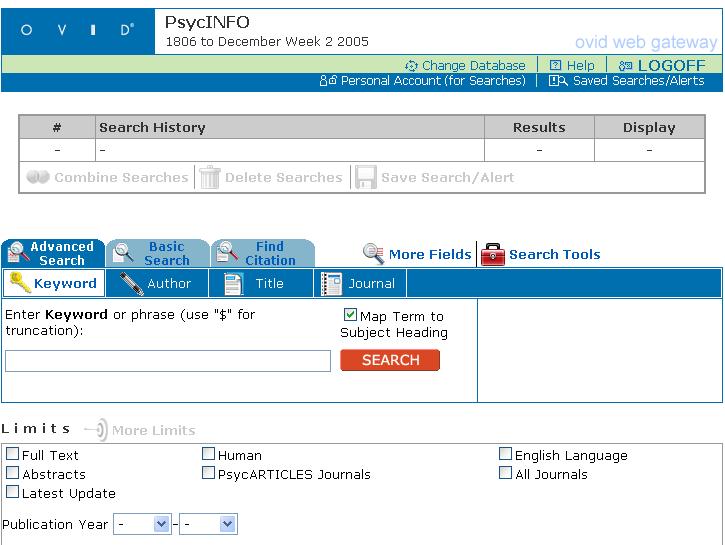
Task: Click the Saved Searches/Alerts icon
Action: 558,81
